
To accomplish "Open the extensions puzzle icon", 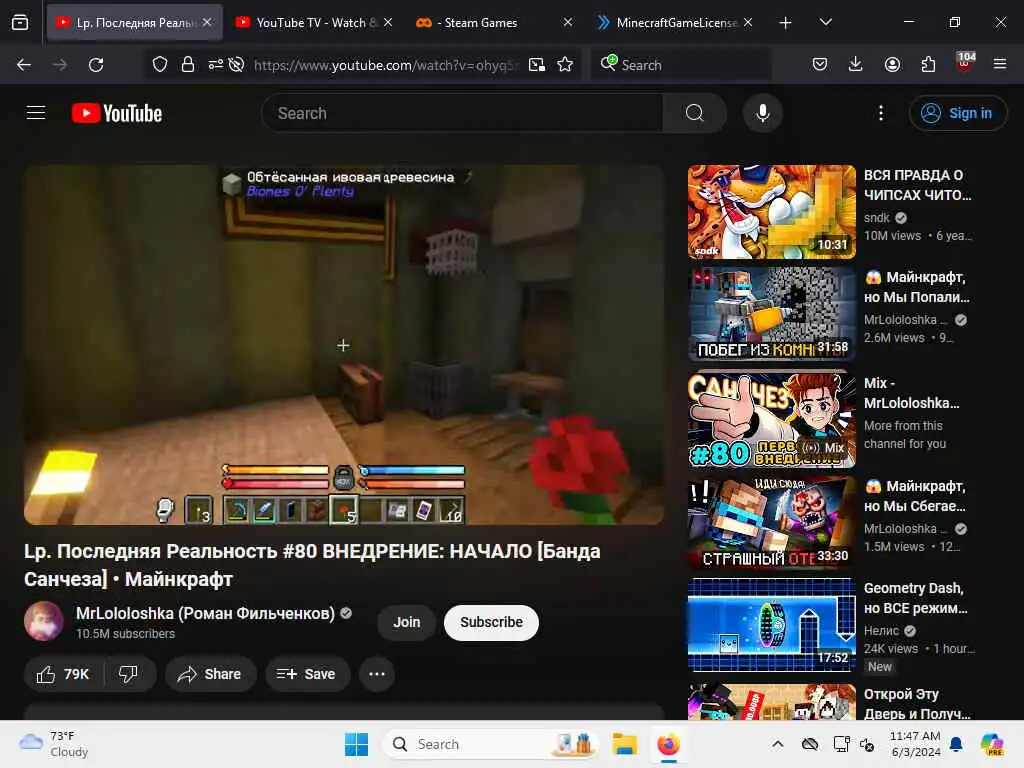I will coord(928,64).
